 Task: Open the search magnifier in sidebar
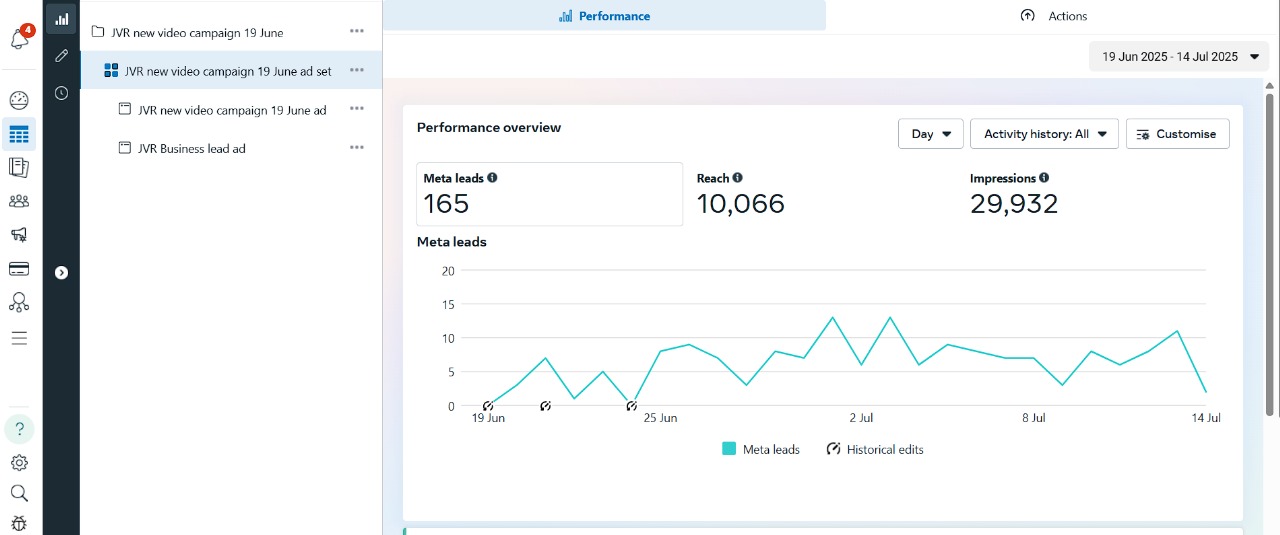click(19, 493)
